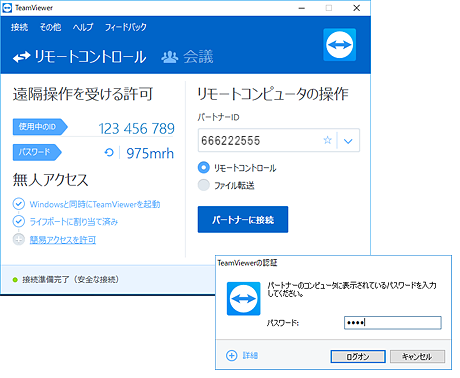Click the キャンセル button in dialog
This screenshot has width=460, height=378.
(417, 357)
